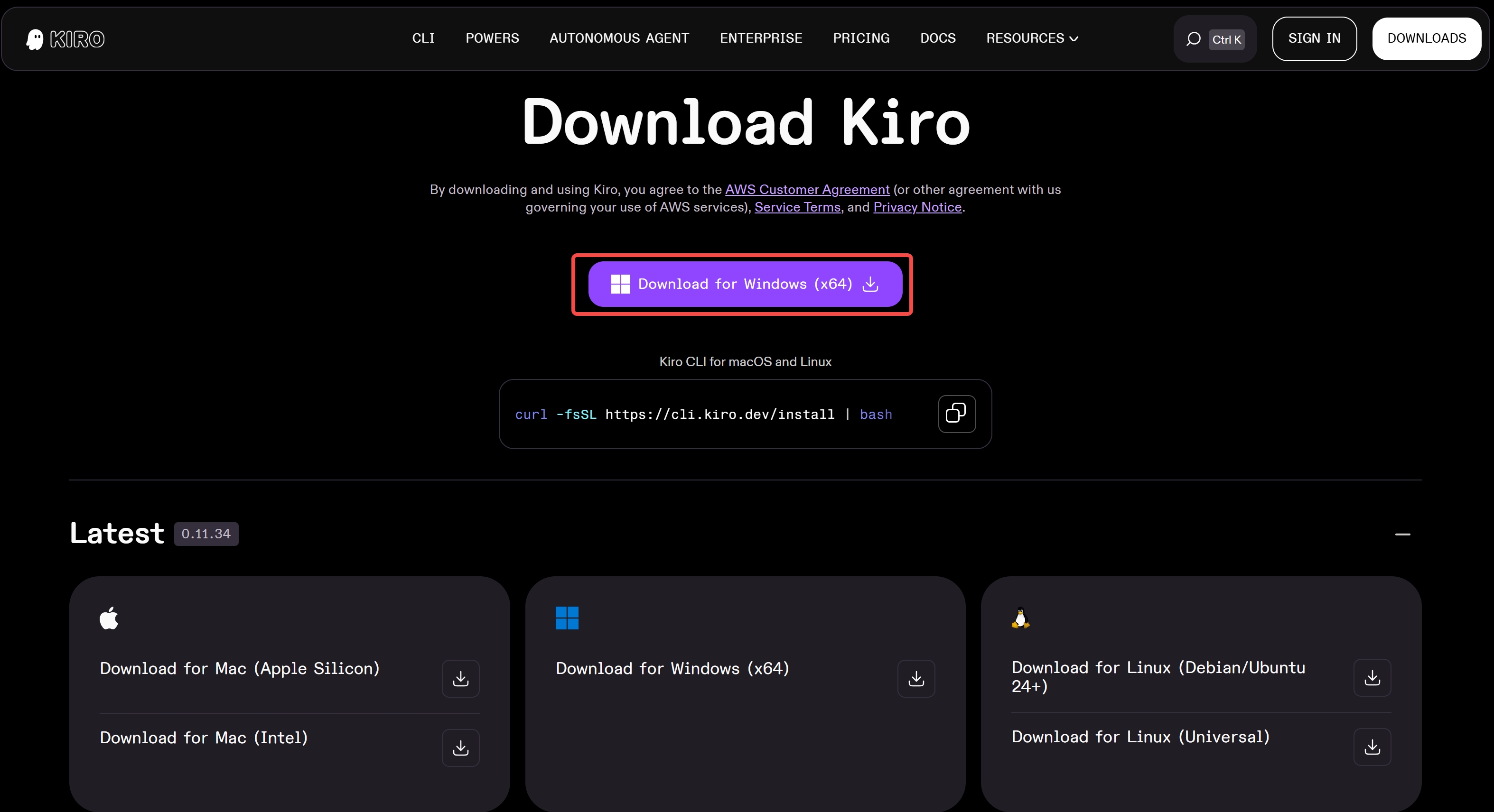Viewport: 1494px width, 812px height.
Task: Click the Ctrl K shortcut badge
Action: click(x=1227, y=39)
